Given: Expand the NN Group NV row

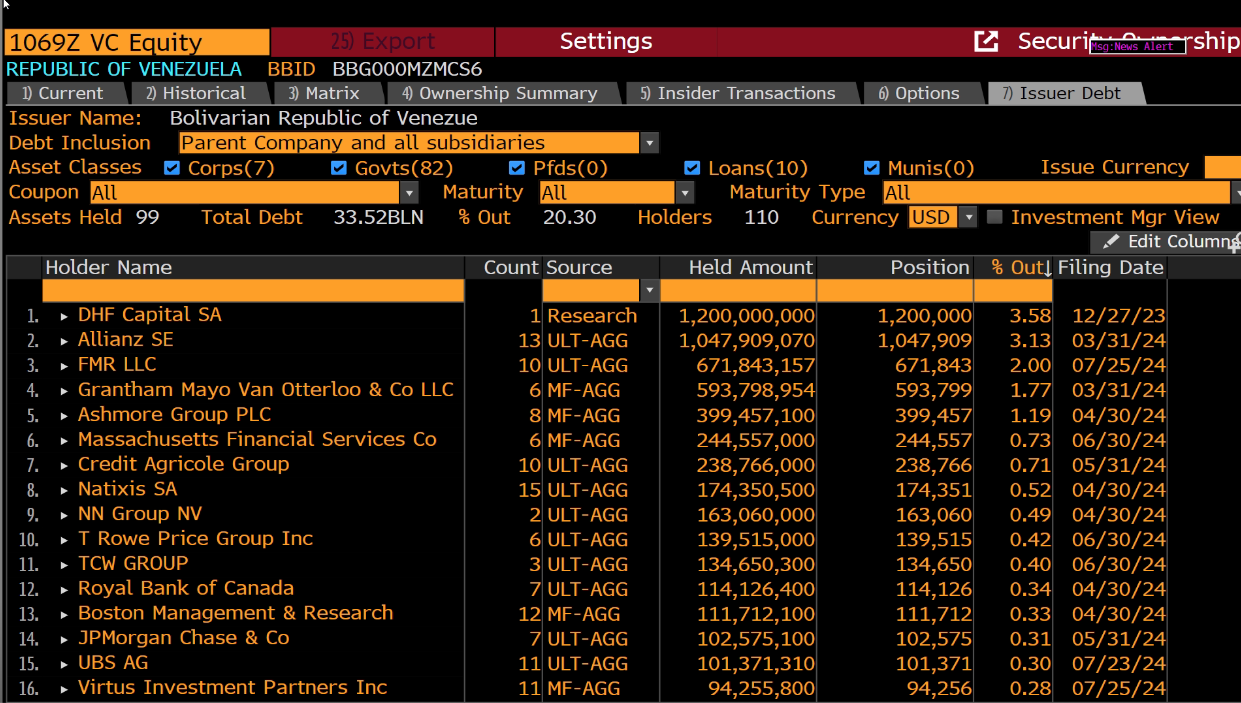Looking at the screenshot, I should click(x=65, y=515).
